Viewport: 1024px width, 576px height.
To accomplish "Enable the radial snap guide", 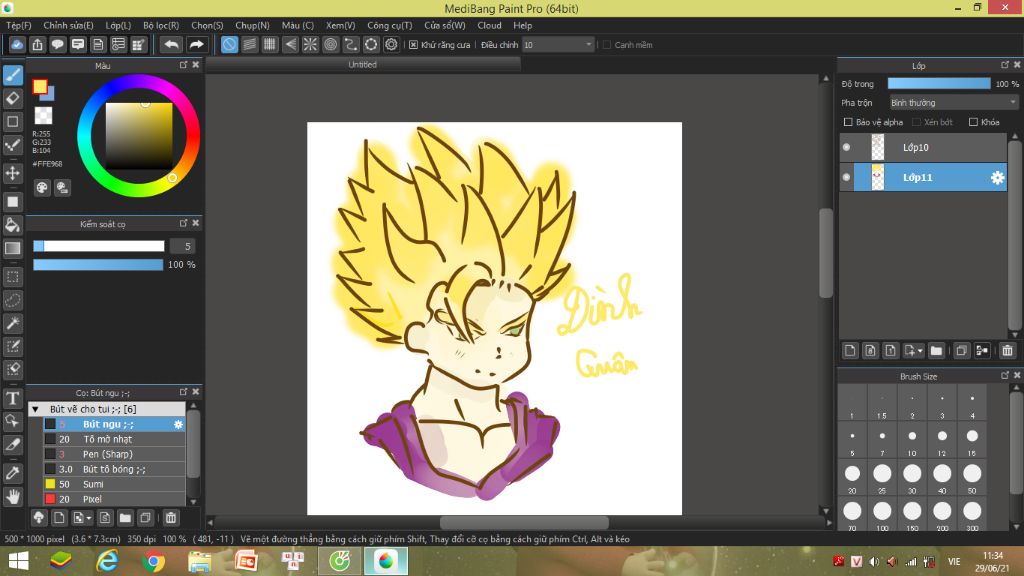I will tap(310, 44).
